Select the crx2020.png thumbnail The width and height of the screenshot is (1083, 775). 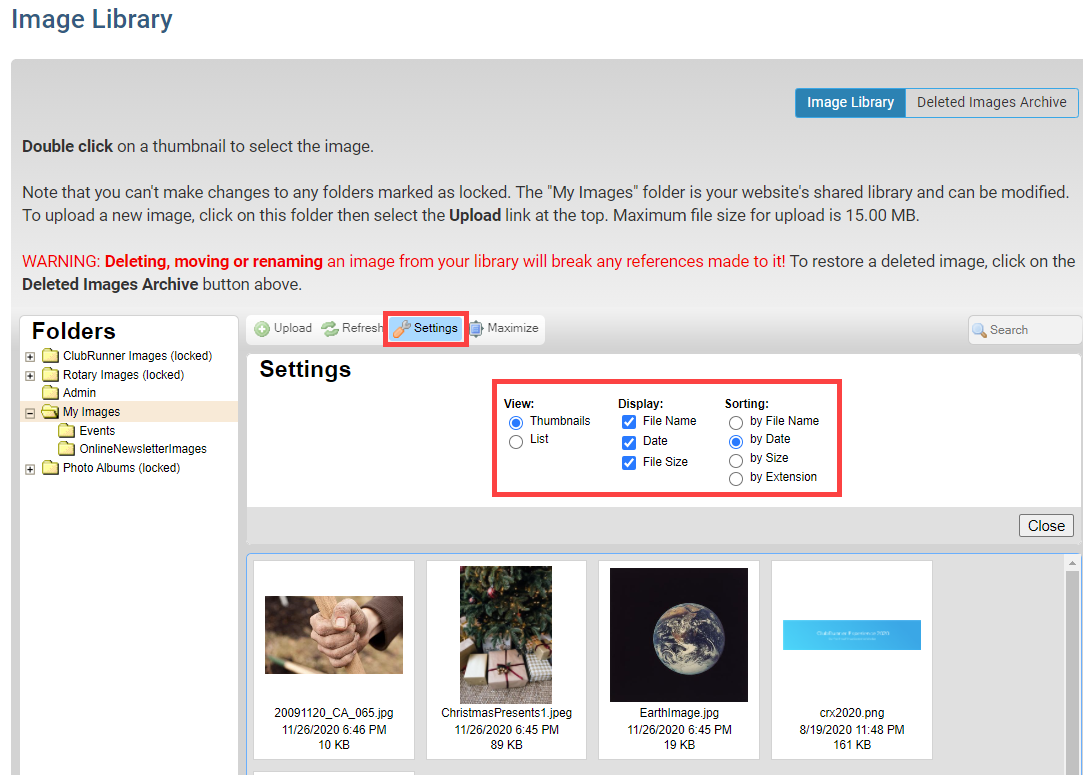852,635
